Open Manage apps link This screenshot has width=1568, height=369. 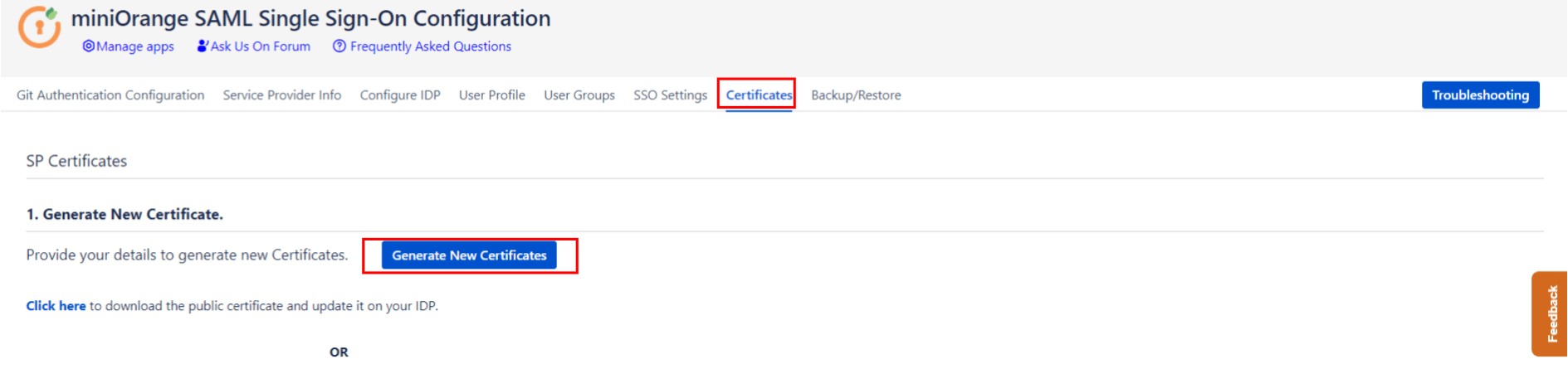[135, 46]
